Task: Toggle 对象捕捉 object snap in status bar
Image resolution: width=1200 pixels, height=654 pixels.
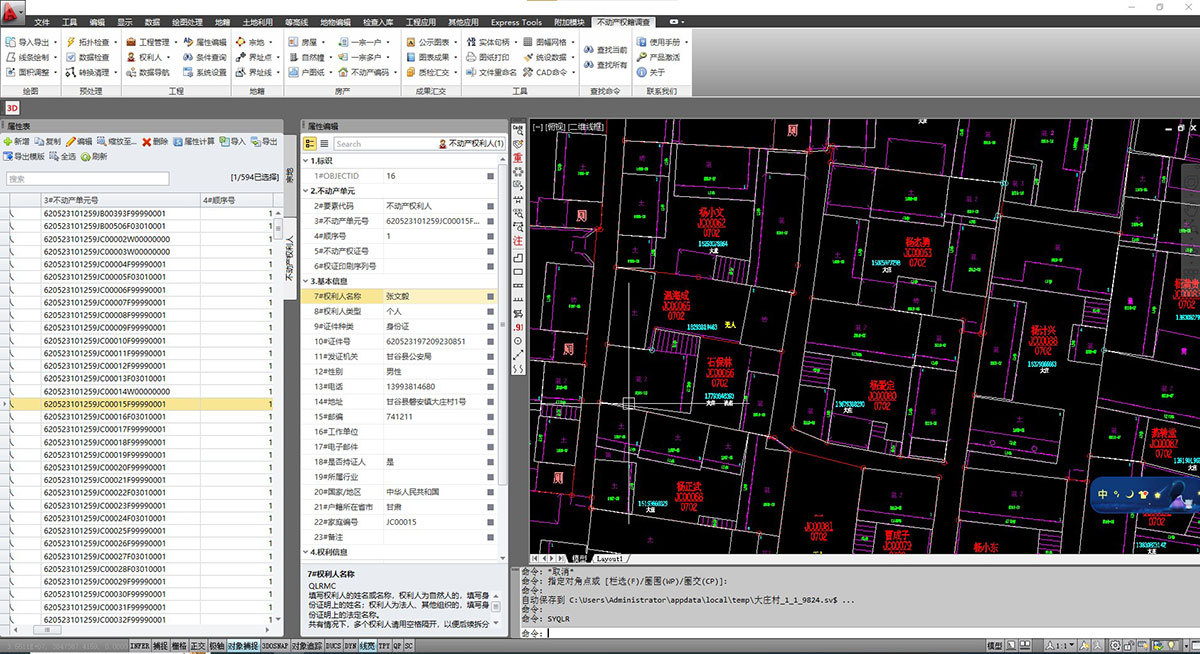Action: point(242,647)
